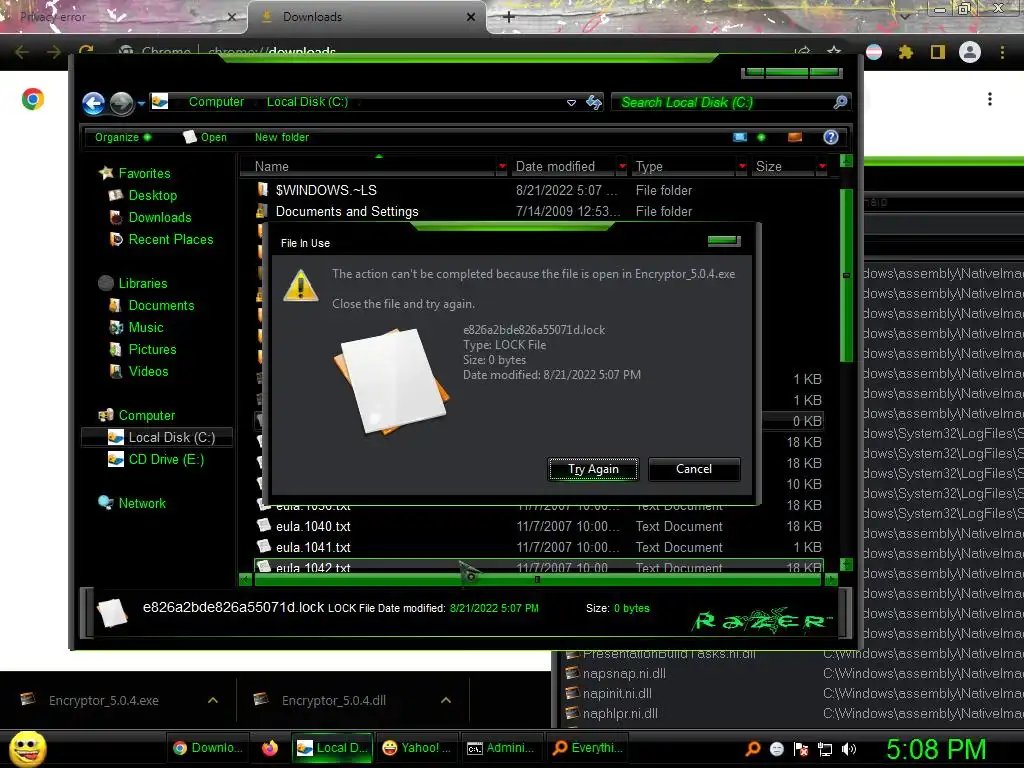This screenshot has height=768, width=1024.
Task: Open Chrome three-dot menu
Action: coord(1002,52)
